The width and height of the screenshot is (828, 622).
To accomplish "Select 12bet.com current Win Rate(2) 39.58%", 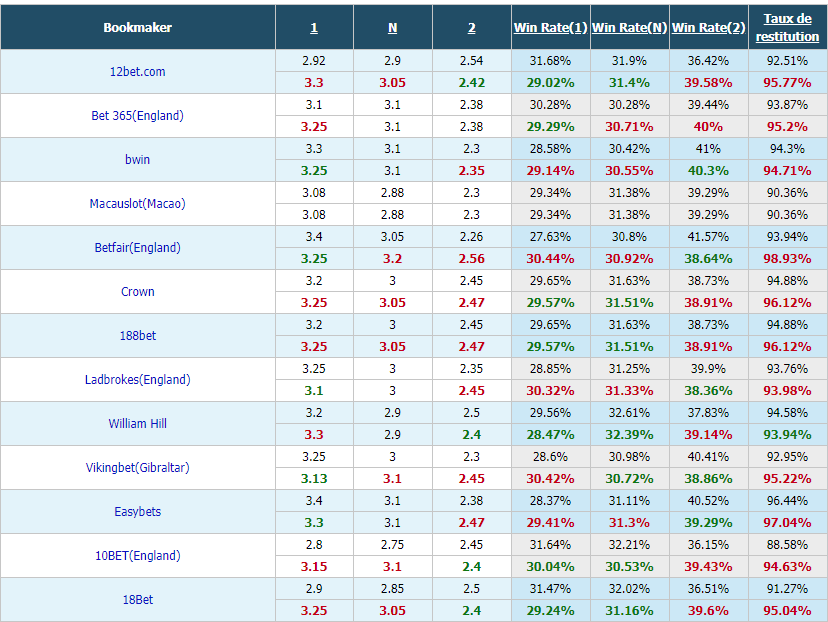I will [x=708, y=83].
